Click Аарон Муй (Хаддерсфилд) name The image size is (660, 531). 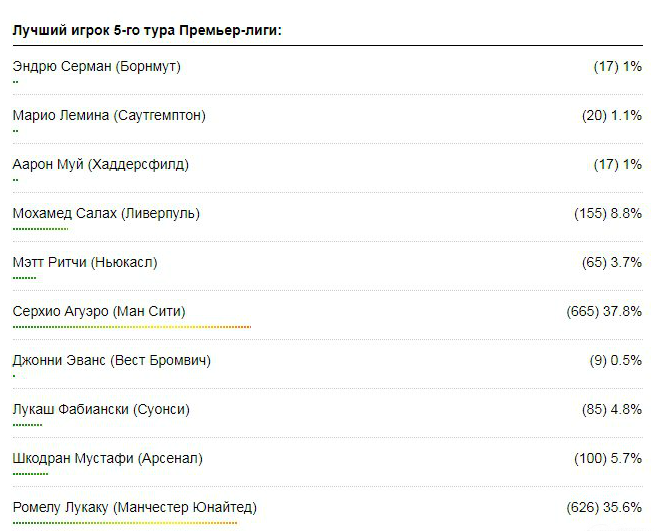[x=101, y=164]
